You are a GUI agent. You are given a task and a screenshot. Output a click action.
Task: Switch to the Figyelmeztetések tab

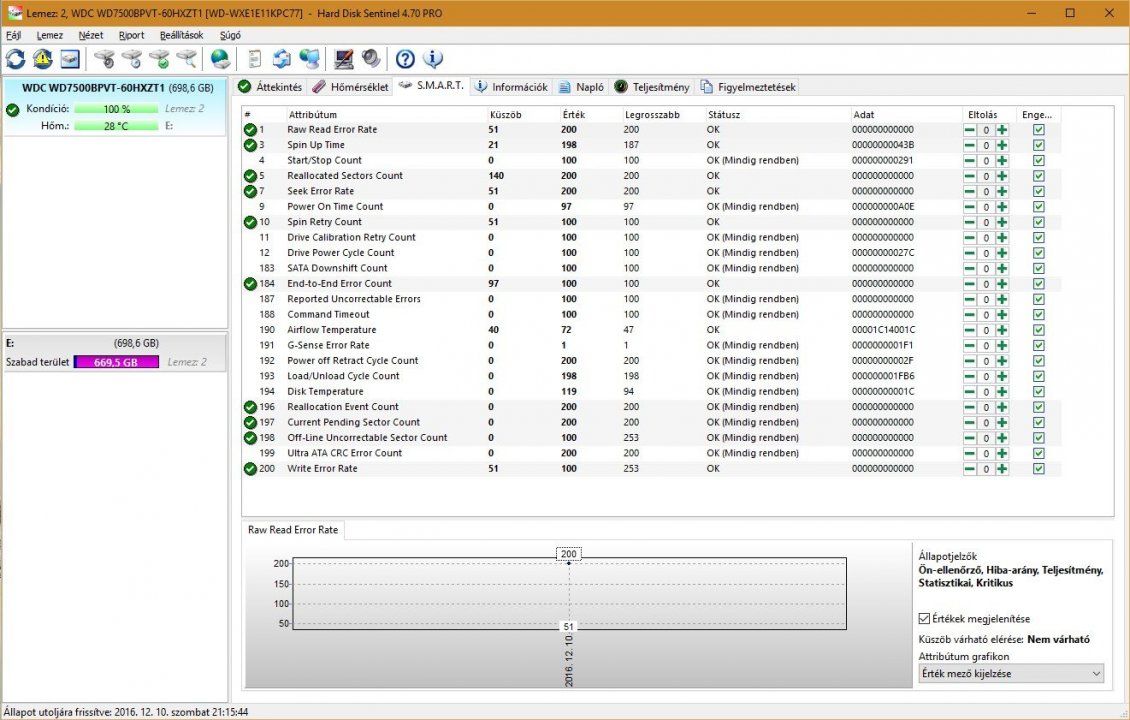[x=748, y=87]
